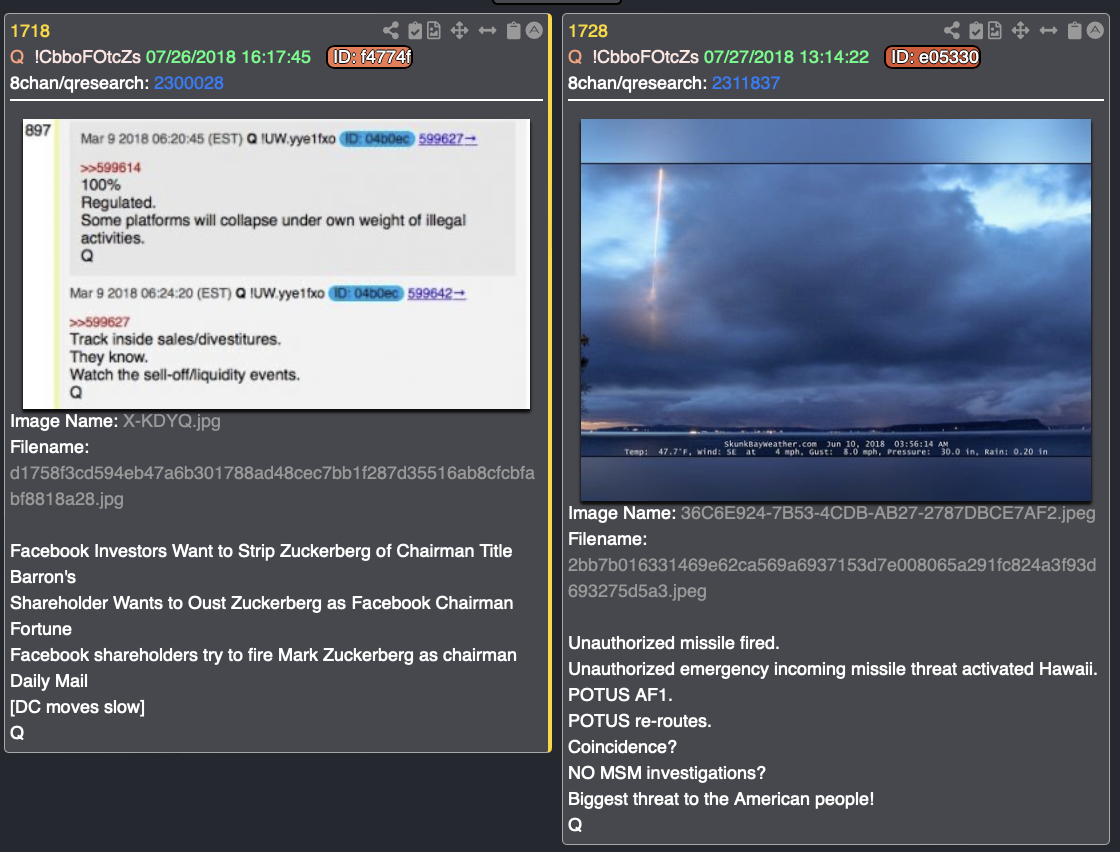
Task: Click post number 1728
Action: (x=588, y=31)
